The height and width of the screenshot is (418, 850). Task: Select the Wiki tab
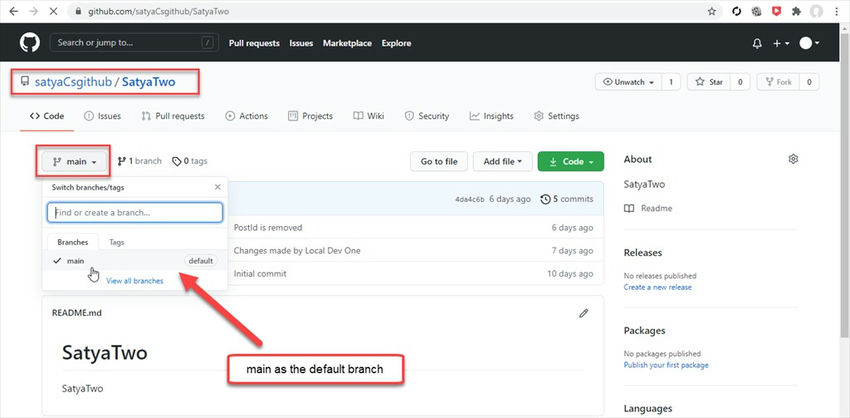369,116
